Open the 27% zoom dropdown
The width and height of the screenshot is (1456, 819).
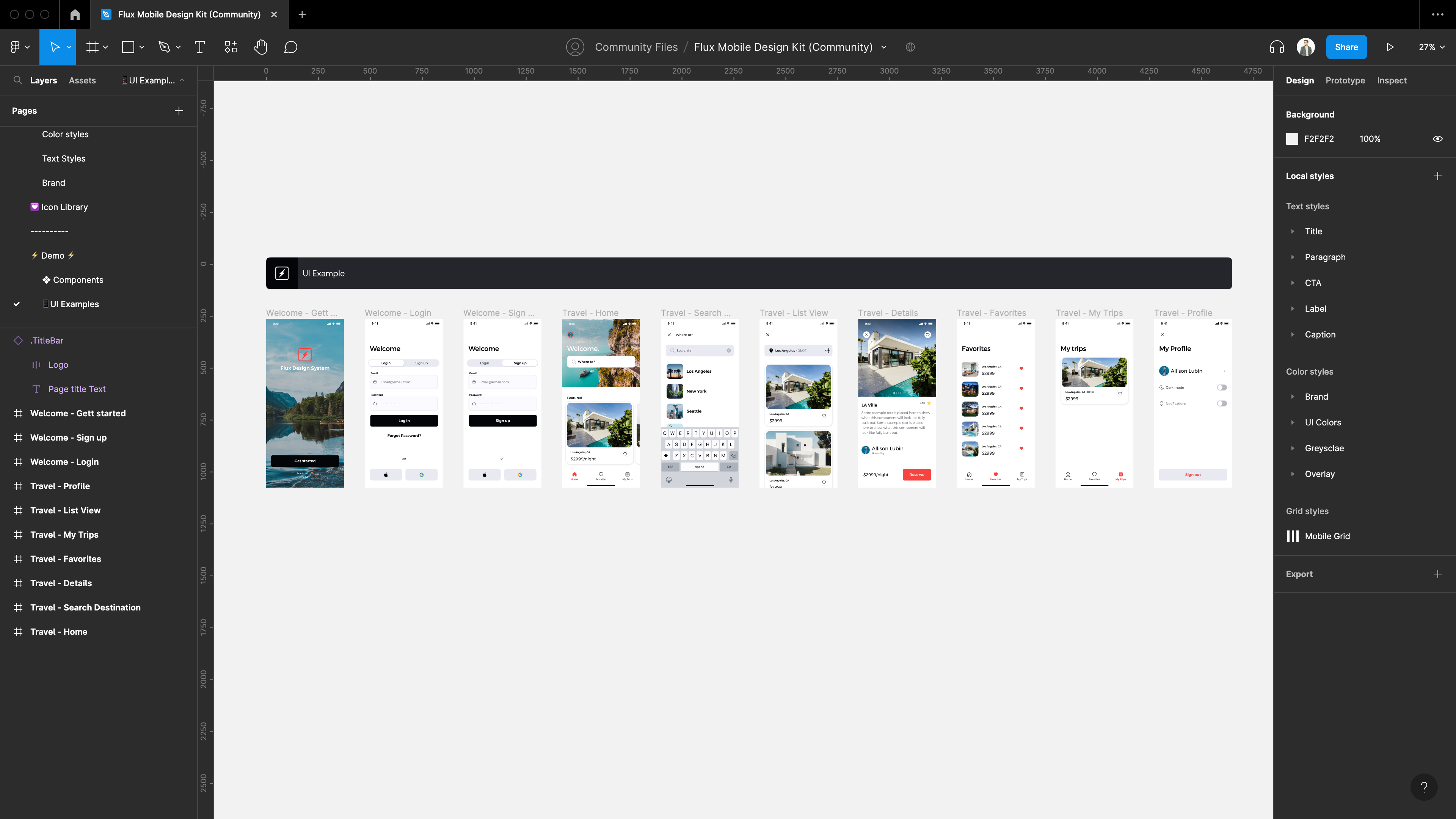(x=1431, y=47)
